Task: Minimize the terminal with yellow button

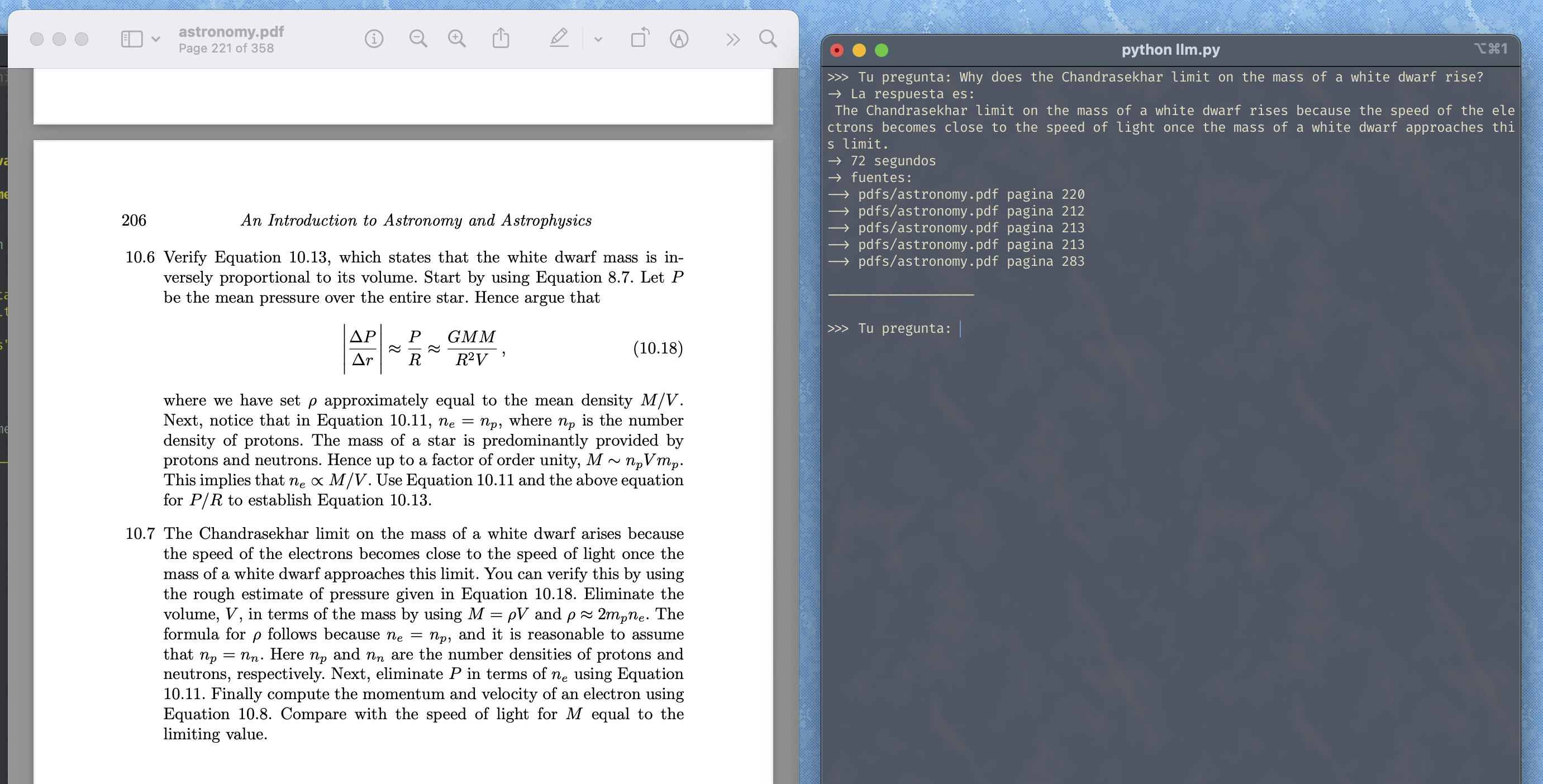Action: [859, 50]
